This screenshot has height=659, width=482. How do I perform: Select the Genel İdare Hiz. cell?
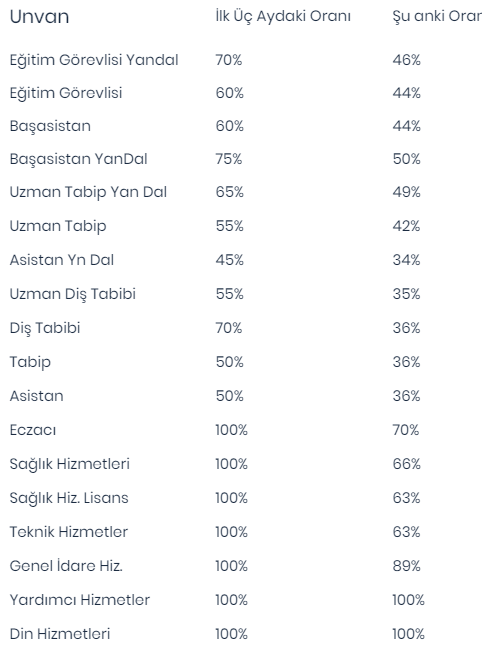[x=66, y=565]
